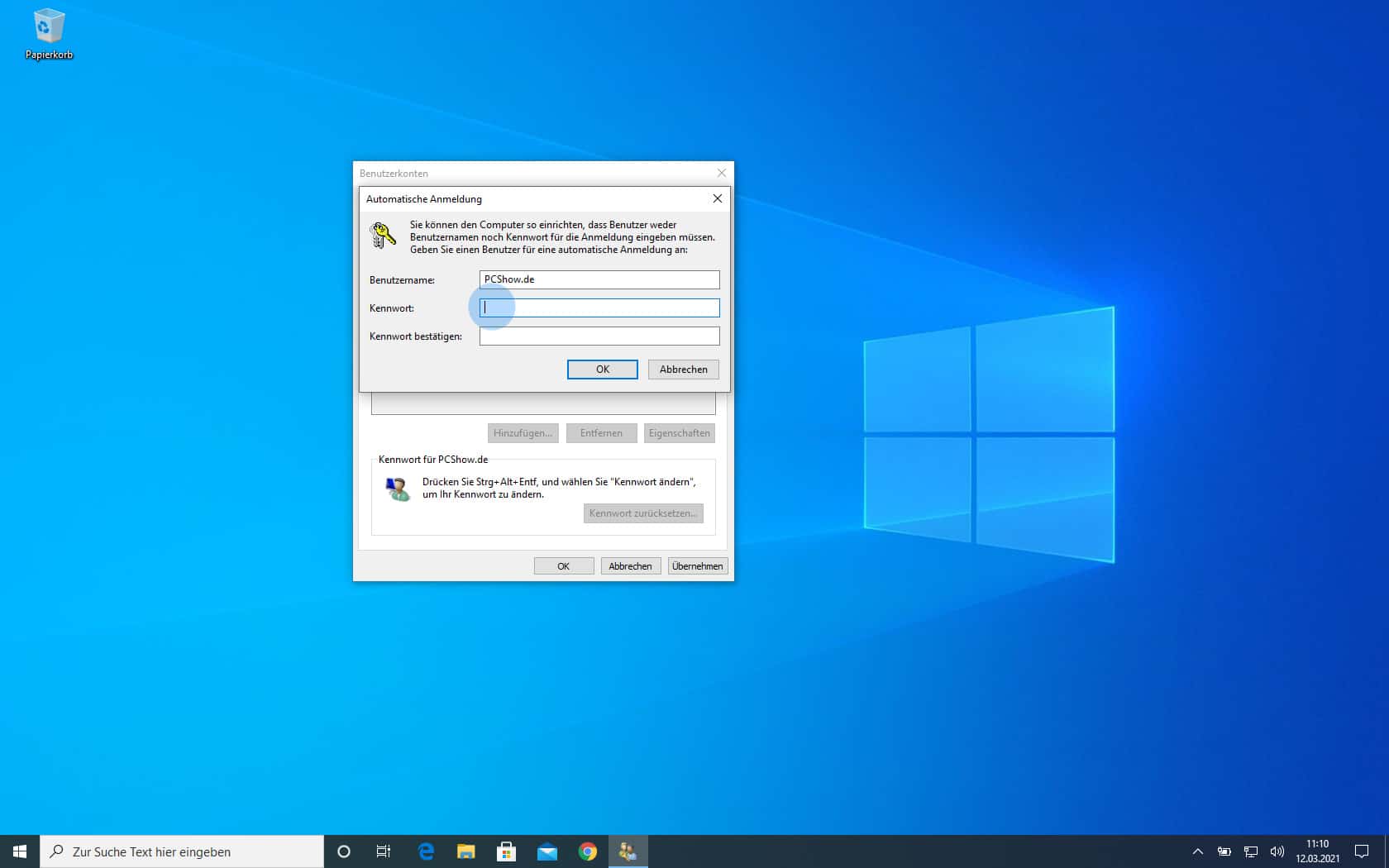Click the user icon beside Kennwort ändern text

pyautogui.click(x=398, y=489)
